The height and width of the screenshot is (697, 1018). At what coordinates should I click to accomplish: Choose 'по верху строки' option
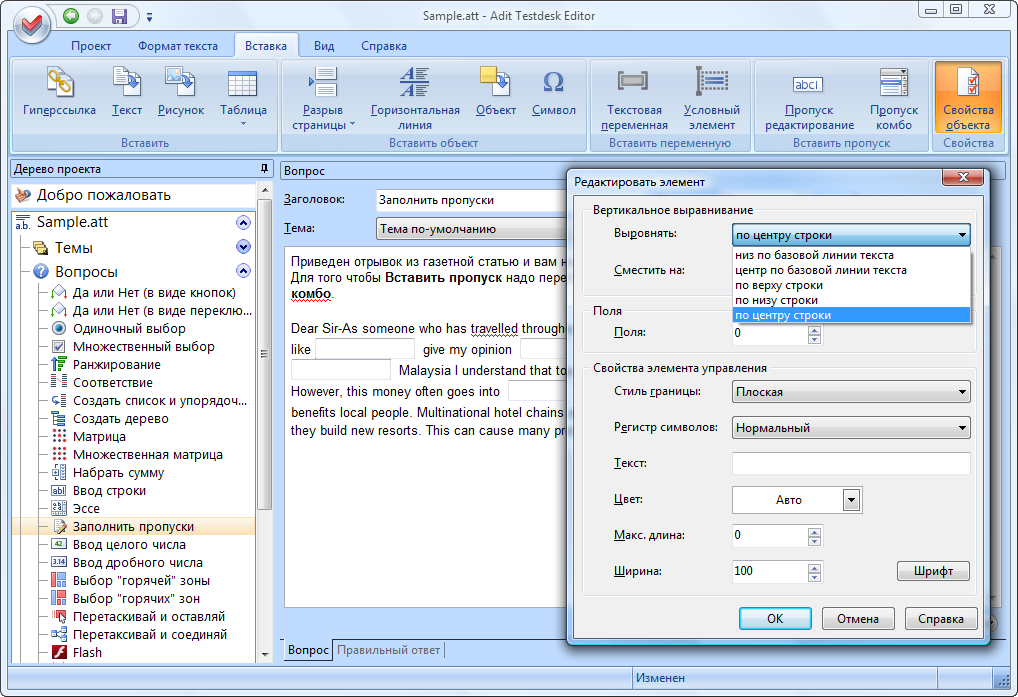851,285
